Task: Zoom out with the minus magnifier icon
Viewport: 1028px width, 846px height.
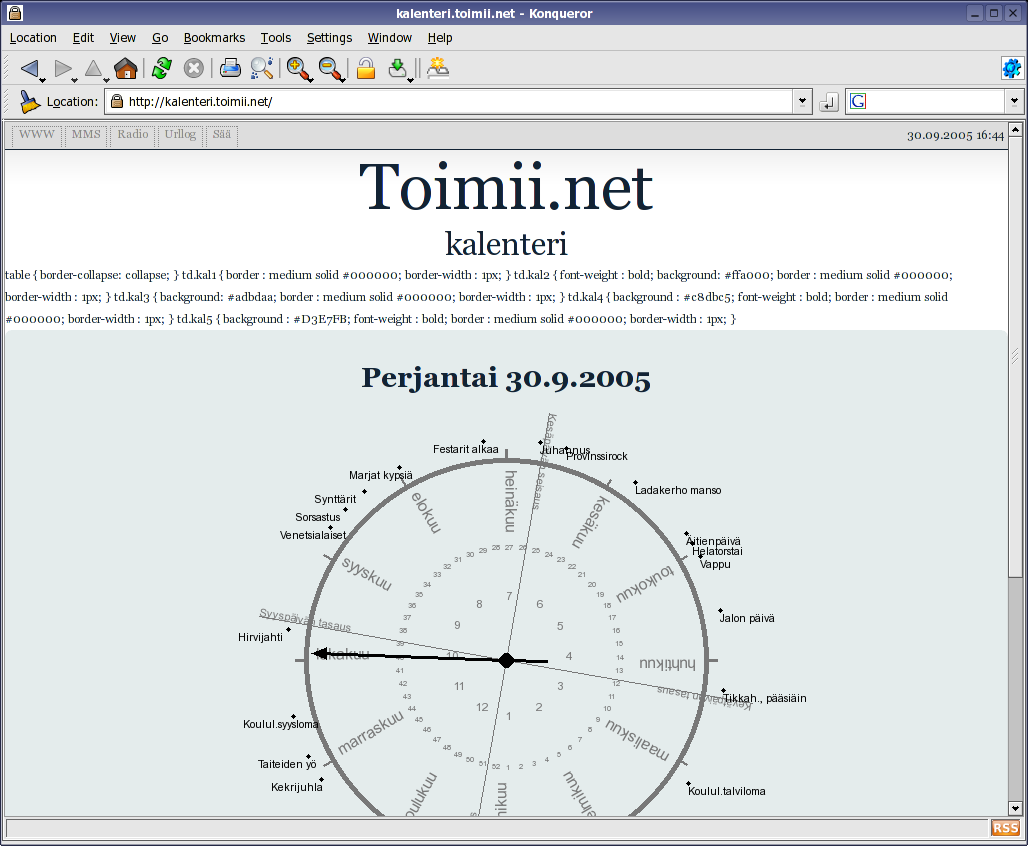Action: pyautogui.click(x=329, y=68)
